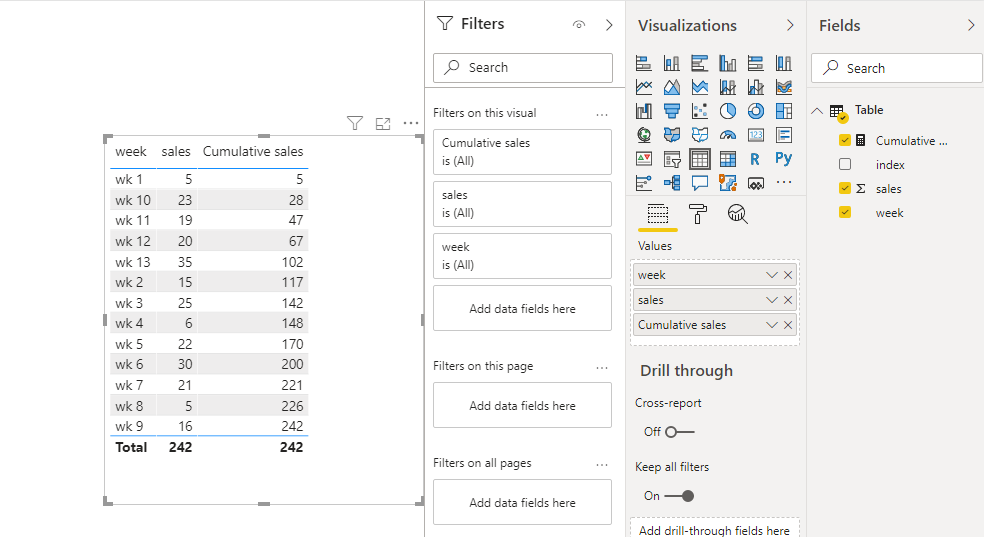The image size is (984, 537).
Task: Convert the visual to a Matrix
Action: [728, 159]
